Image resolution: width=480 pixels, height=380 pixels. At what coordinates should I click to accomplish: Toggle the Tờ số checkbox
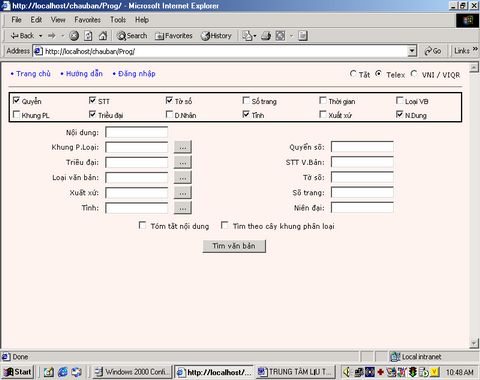169,100
